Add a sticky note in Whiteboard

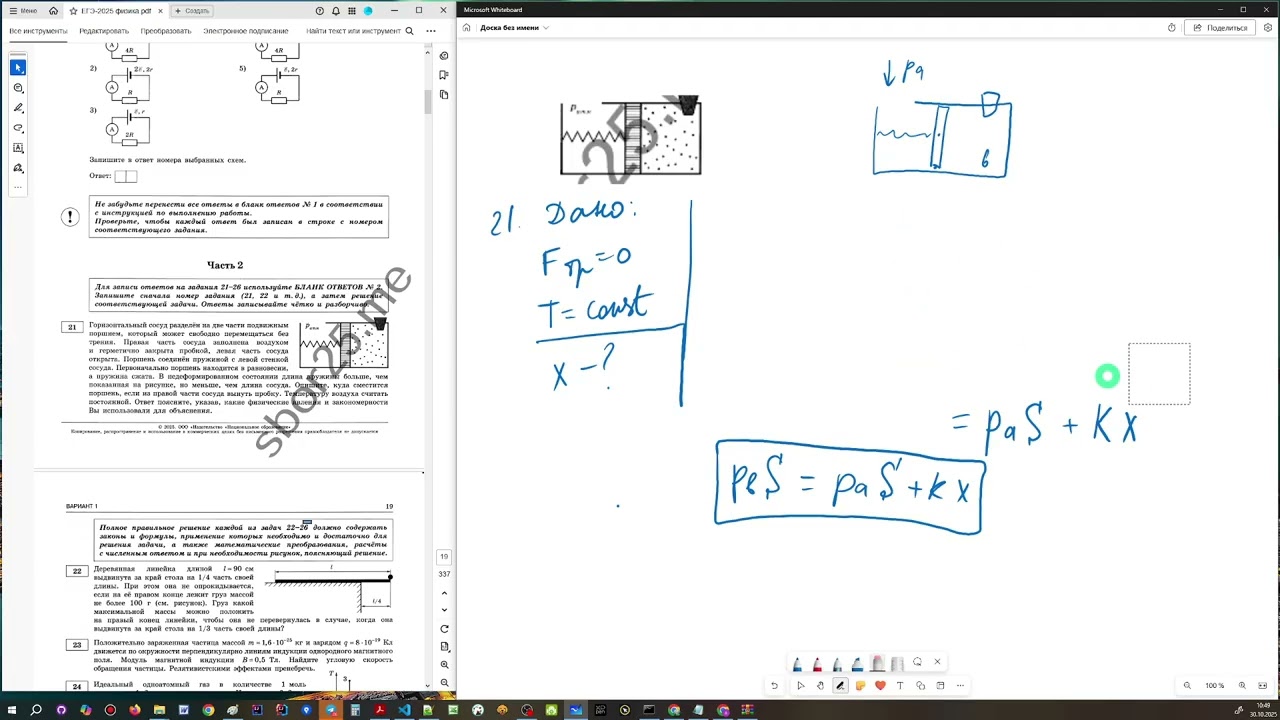pyautogui.click(x=860, y=686)
